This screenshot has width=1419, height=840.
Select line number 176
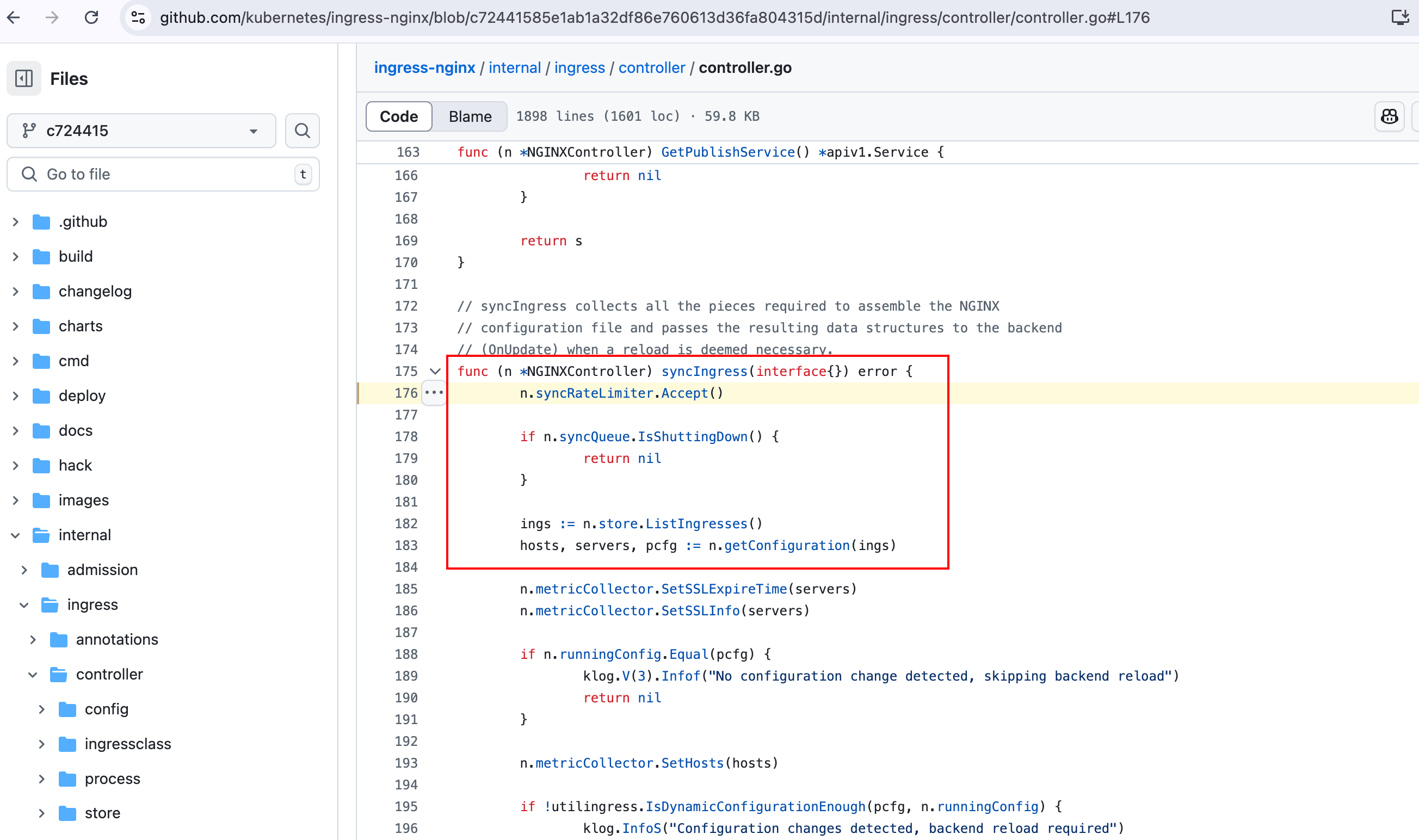406,393
